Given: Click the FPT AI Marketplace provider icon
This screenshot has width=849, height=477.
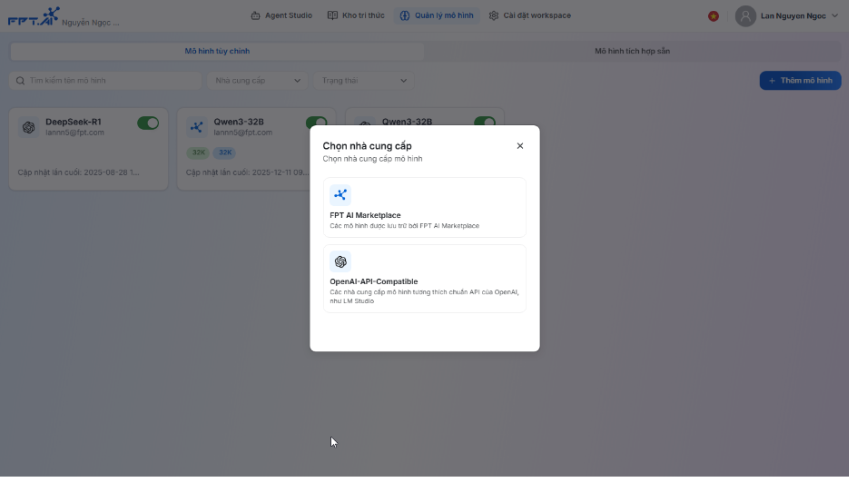Looking at the screenshot, I should (x=340, y=195).
